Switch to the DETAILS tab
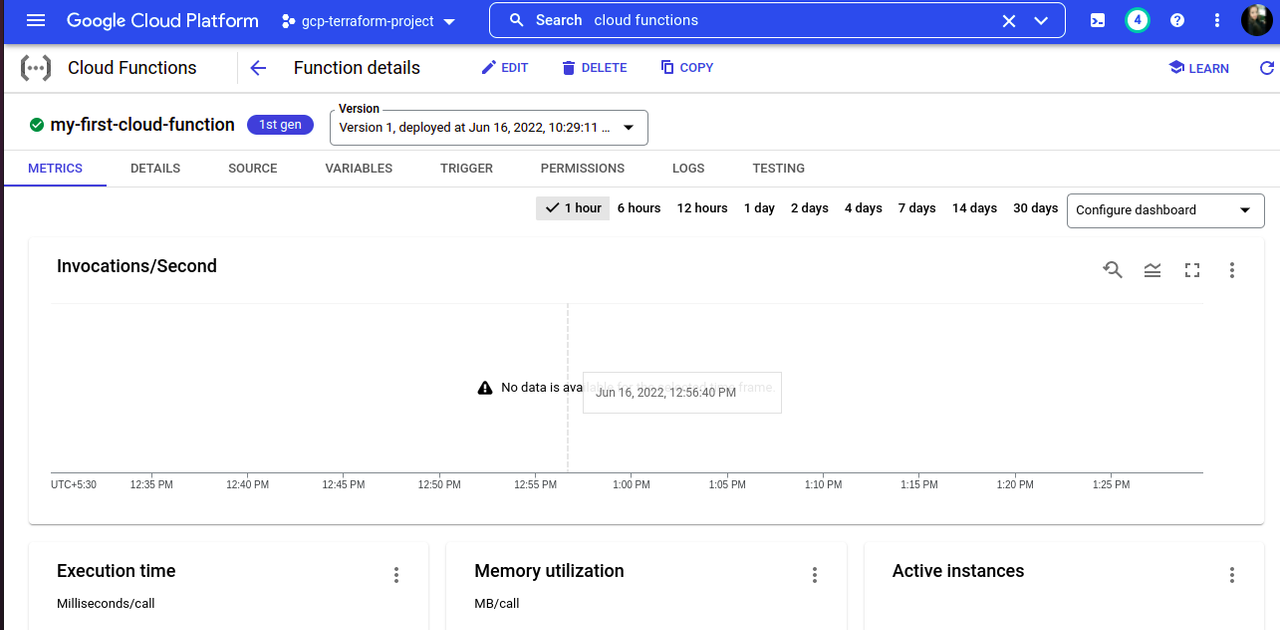Image resolution: width=1280 pixels, height=630 pixels. tap(155, 168)
